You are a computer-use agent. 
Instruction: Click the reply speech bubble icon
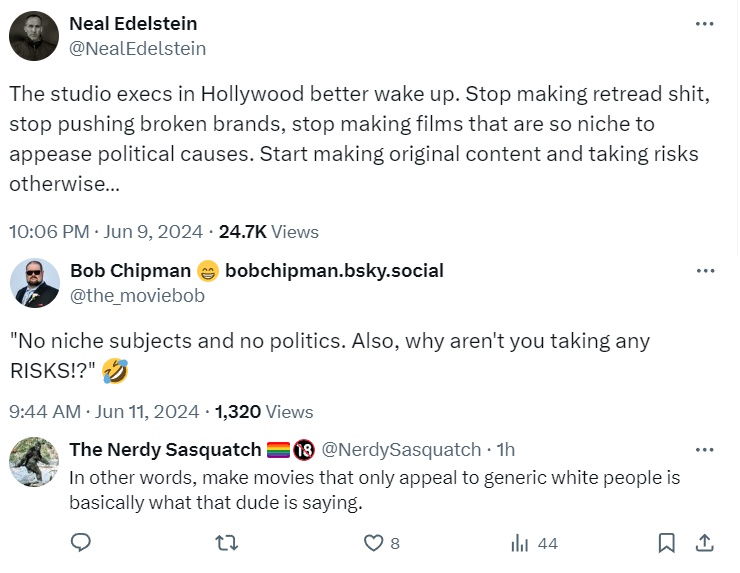(x=82, y=543)
